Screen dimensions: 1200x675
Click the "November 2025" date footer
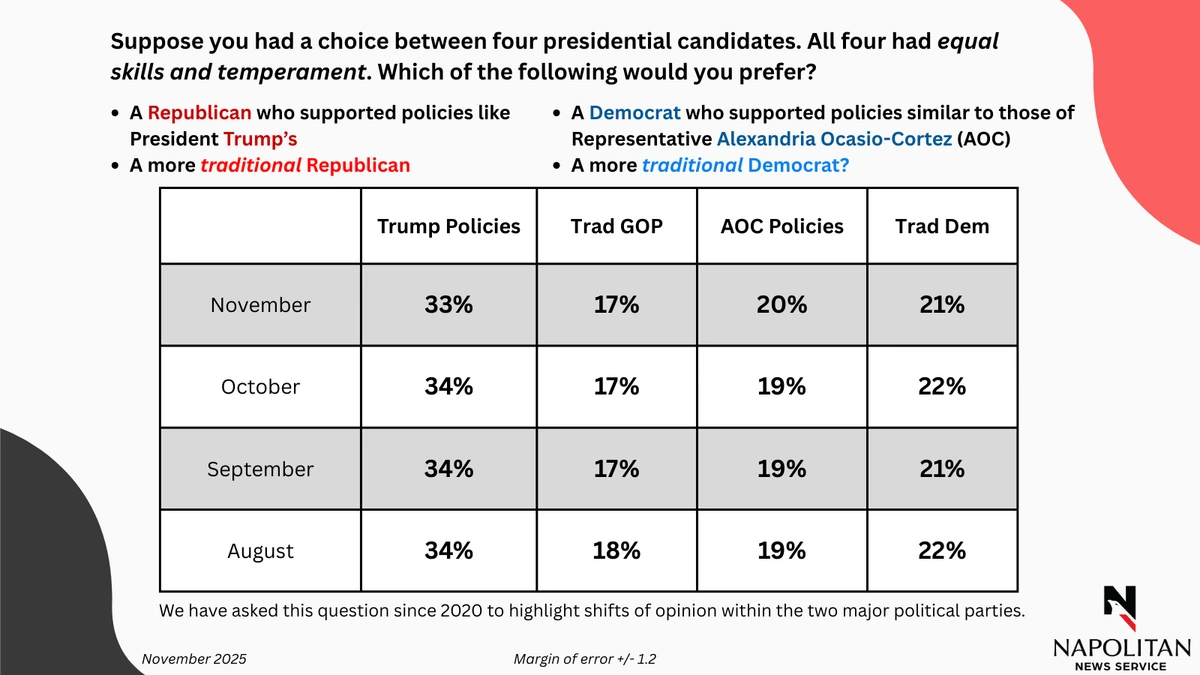194,659
